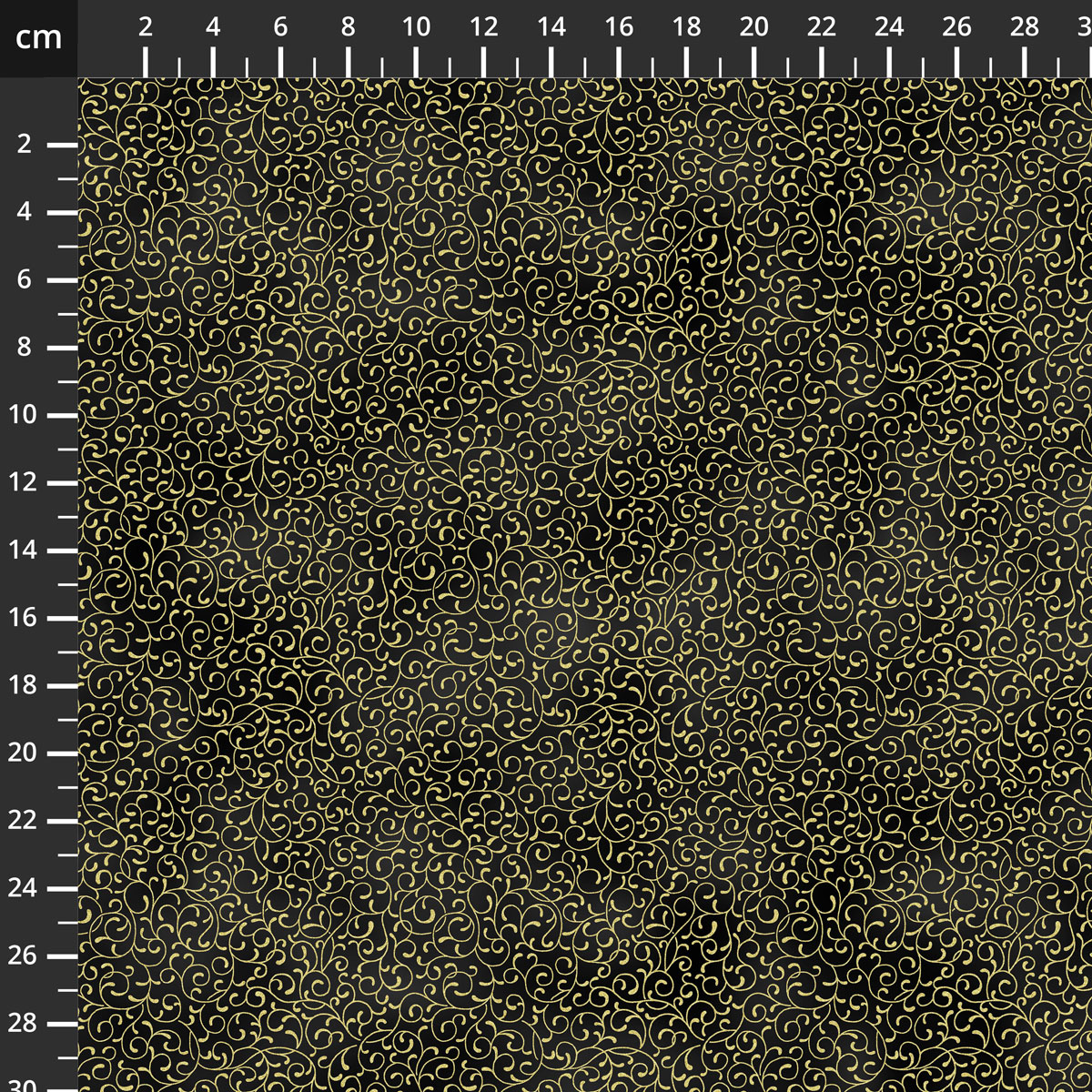Click the '12' mark on the vertical ruler

point(23,482)
